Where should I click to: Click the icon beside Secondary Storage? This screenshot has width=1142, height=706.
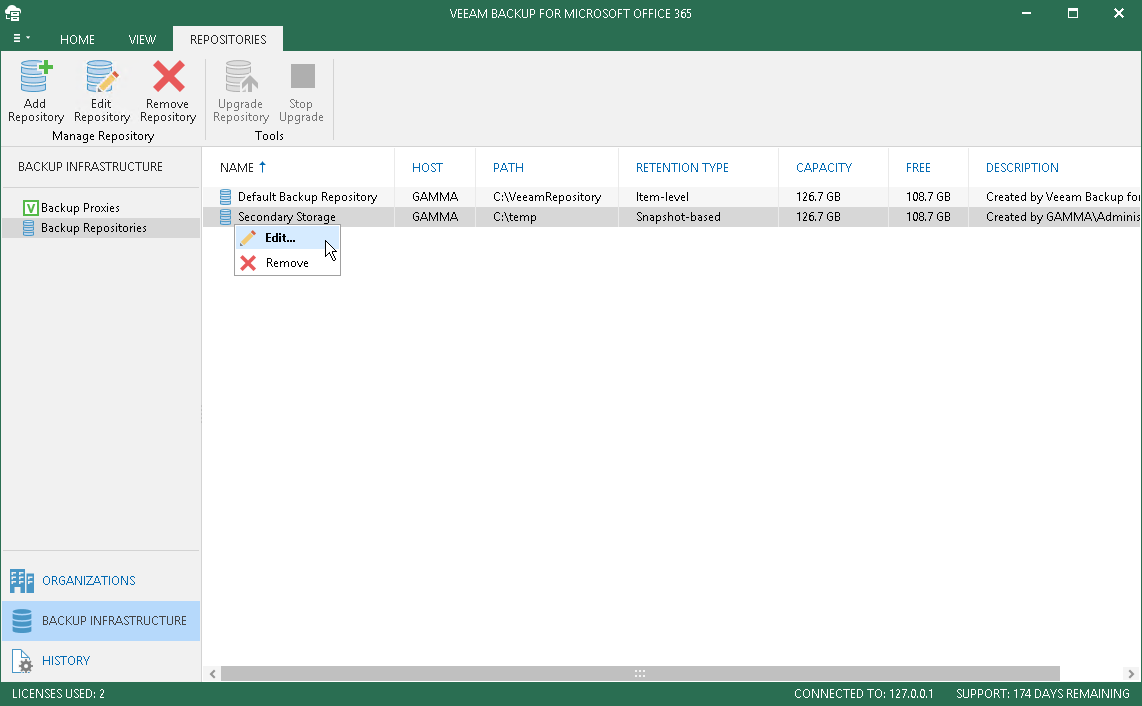[x=226, y=217]
